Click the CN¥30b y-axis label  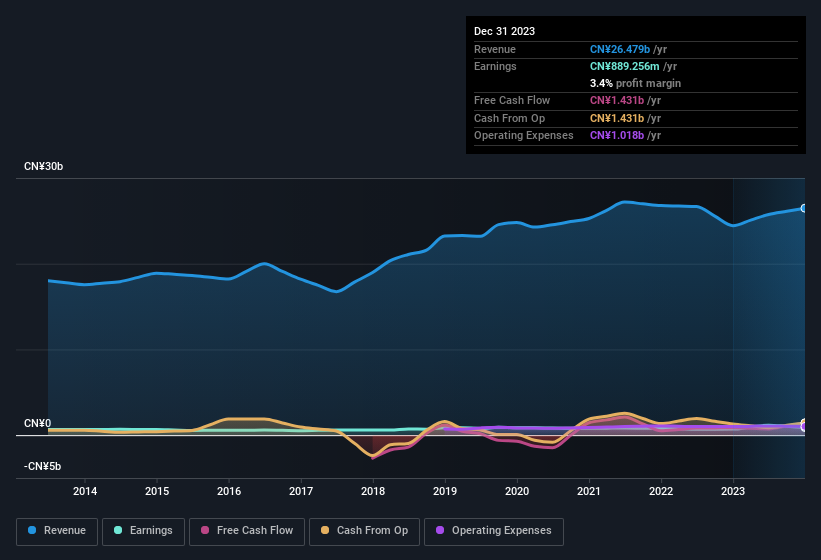click(43, 166)
